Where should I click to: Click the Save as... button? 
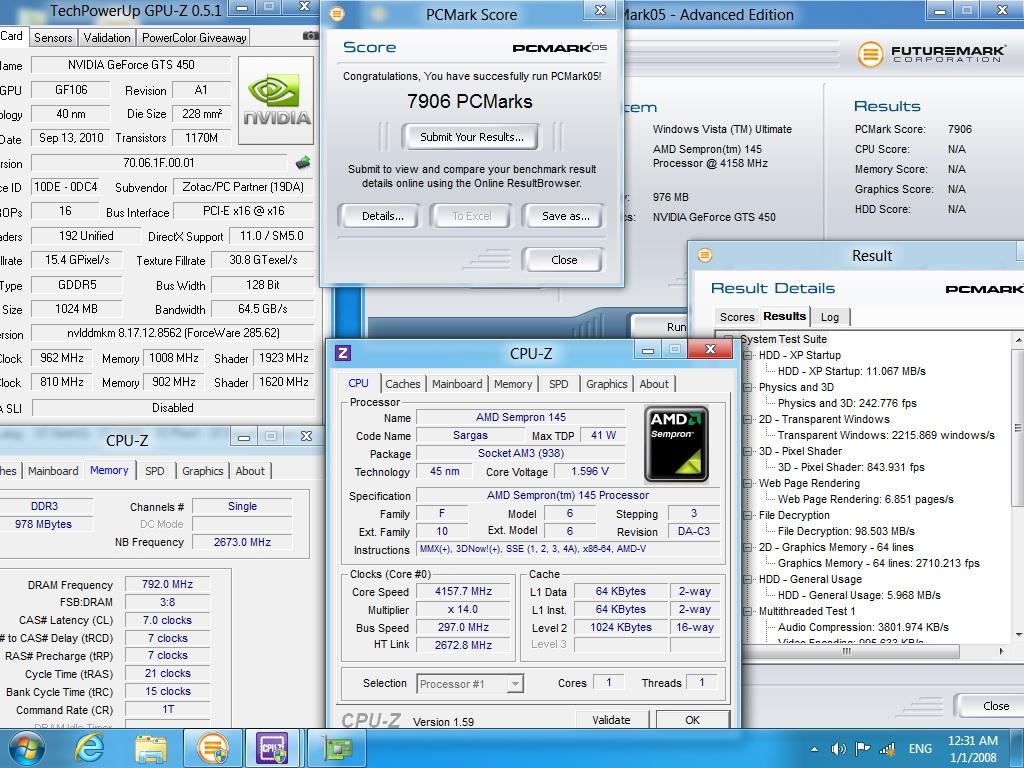click(x=566, y=216)
